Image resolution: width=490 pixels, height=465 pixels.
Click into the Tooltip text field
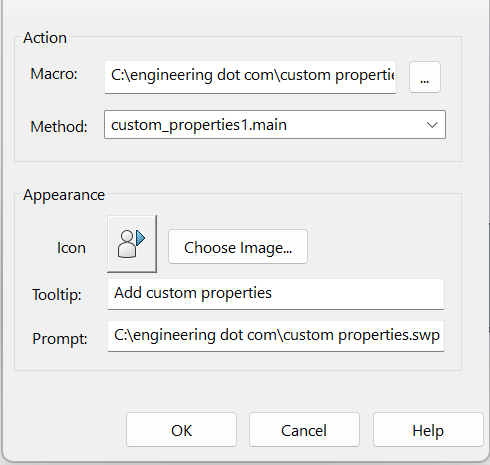click(276, 294)
